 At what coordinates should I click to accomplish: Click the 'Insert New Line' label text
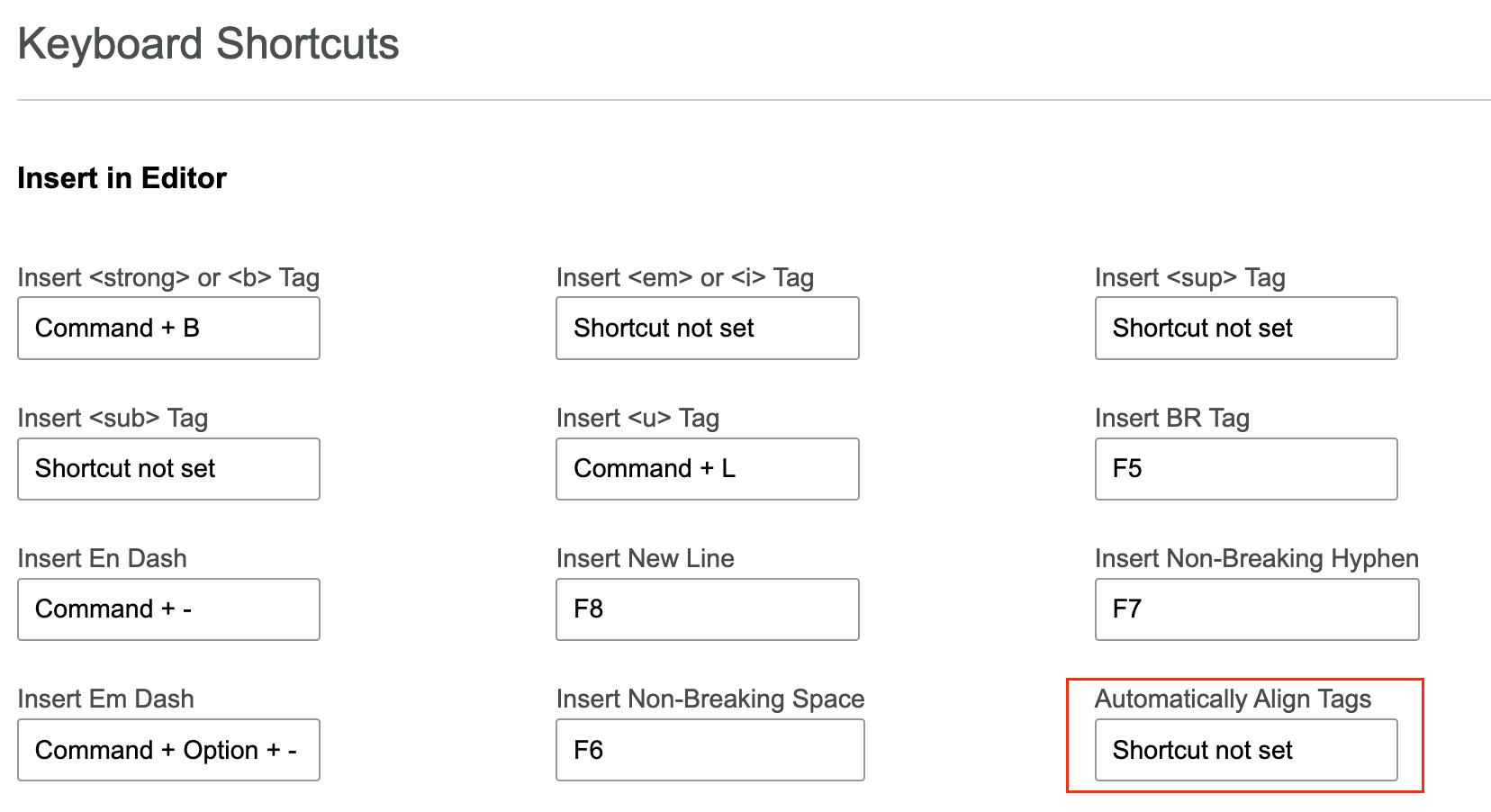(645, 559)
